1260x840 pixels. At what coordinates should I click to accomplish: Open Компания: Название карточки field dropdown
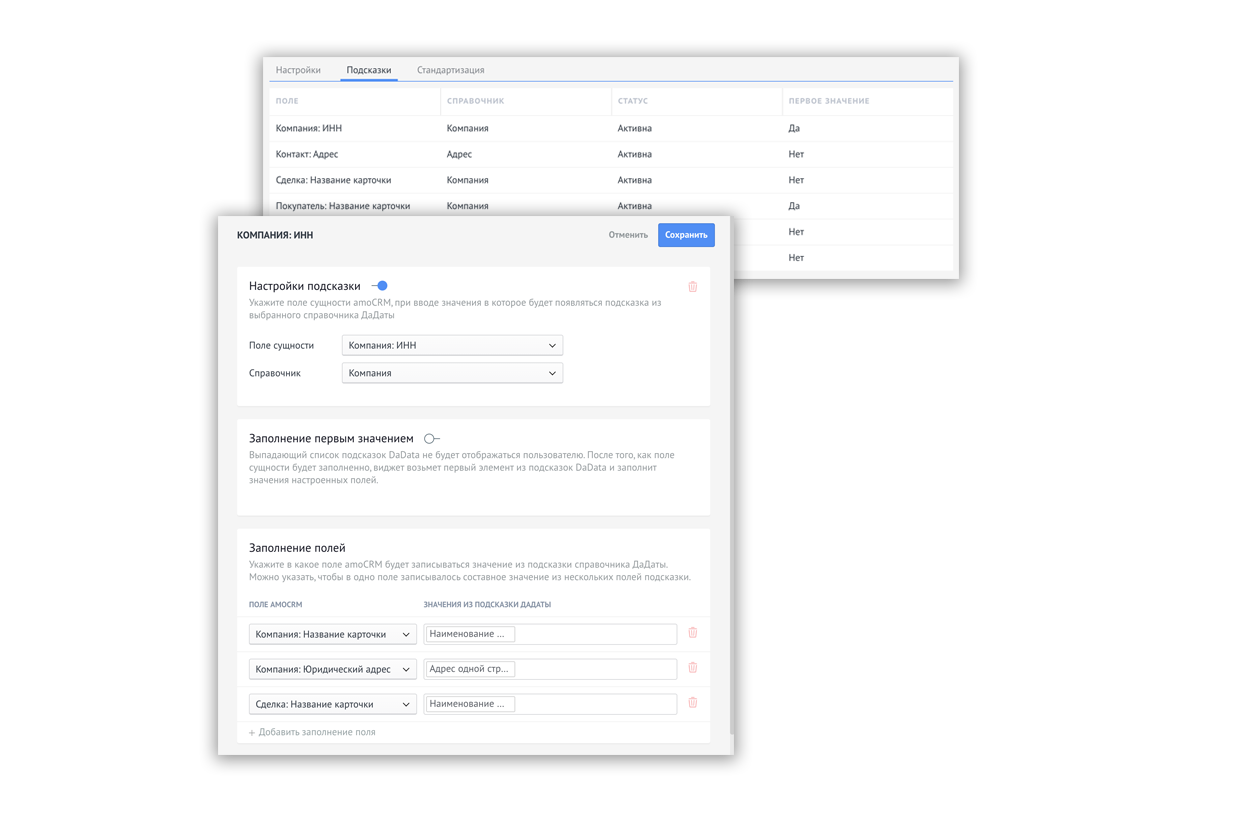pos(332,634)
